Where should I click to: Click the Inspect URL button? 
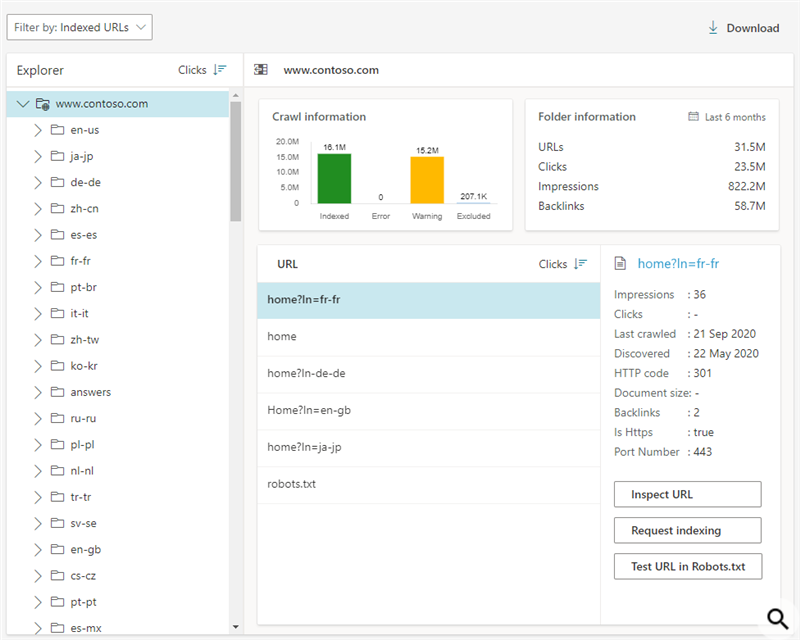pos(688,494)
